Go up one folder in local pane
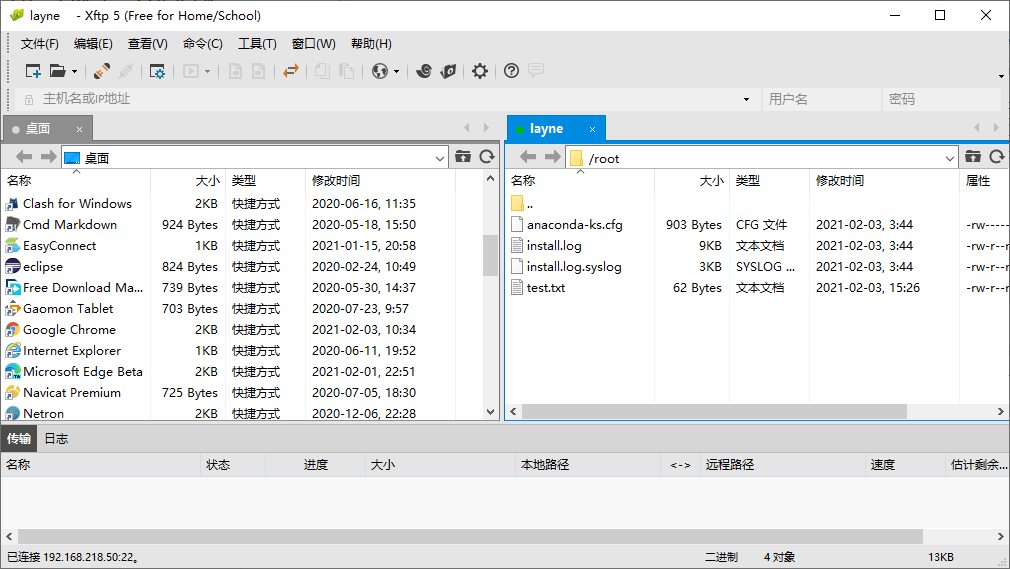This screenshot has width=1010, height=569. (x=463, y=157)
